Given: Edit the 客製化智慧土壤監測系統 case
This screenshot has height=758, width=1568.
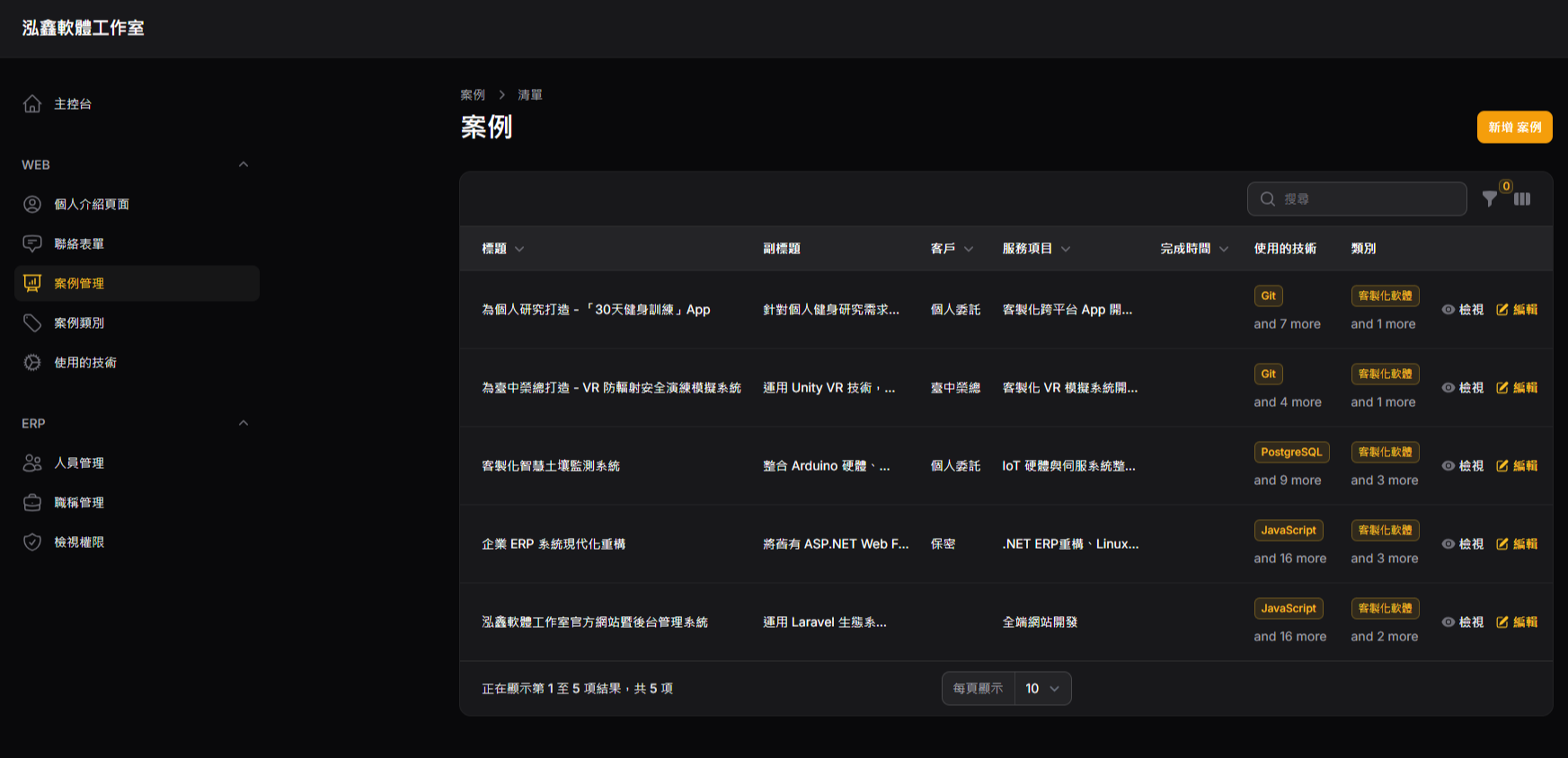Looking at the screenshot, I should click(1517, 466).
